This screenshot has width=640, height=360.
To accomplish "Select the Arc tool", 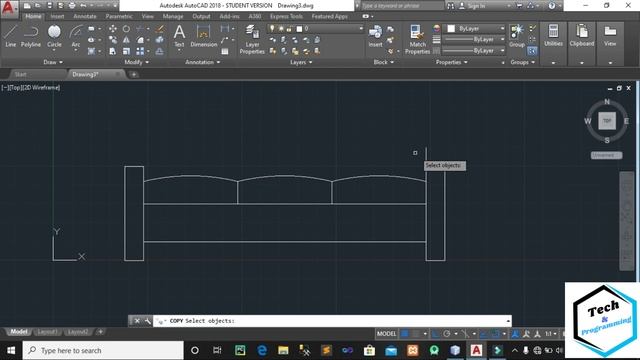I will coord(76,38).
